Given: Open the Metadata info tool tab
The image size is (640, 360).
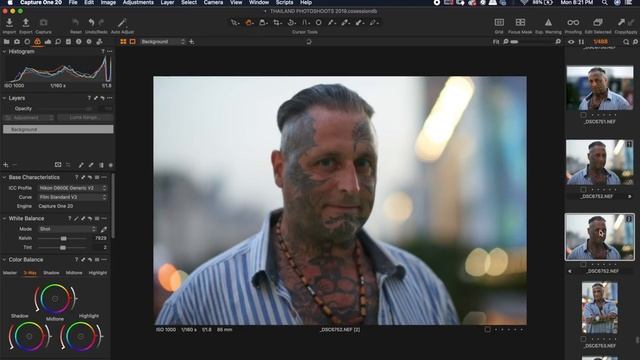Looking at the screenshot, I should [79, 42].
